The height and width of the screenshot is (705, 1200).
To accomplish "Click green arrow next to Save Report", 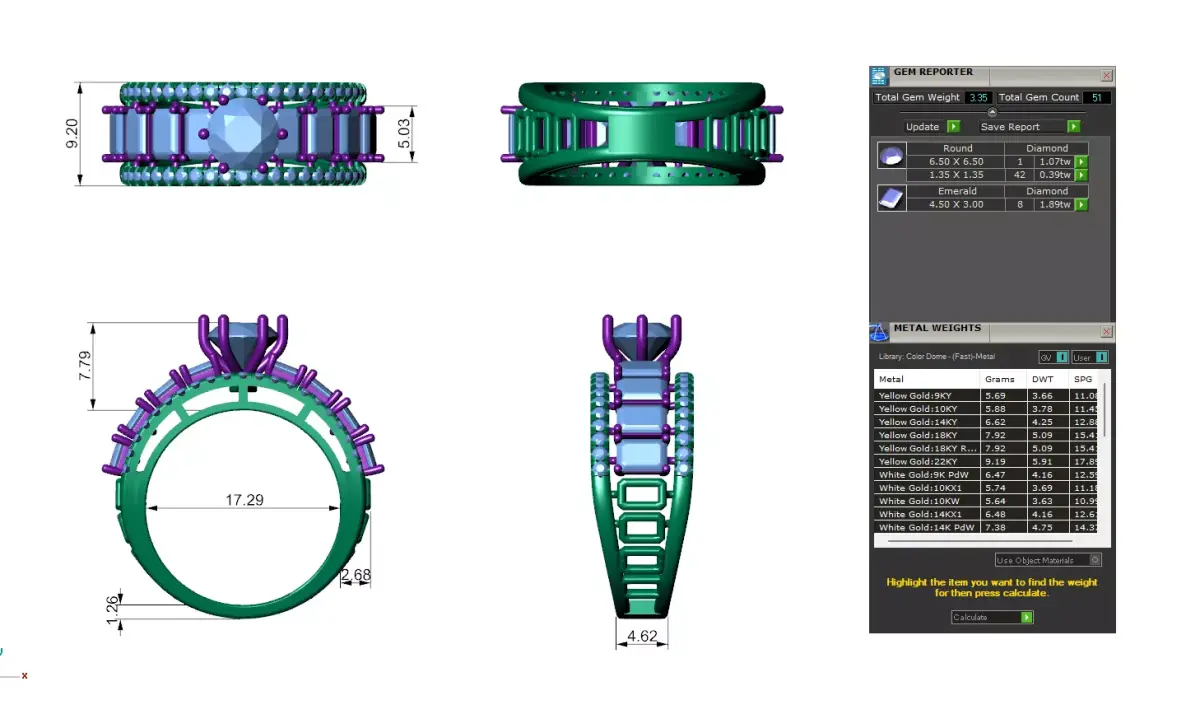I will (x=1073, y=127).
